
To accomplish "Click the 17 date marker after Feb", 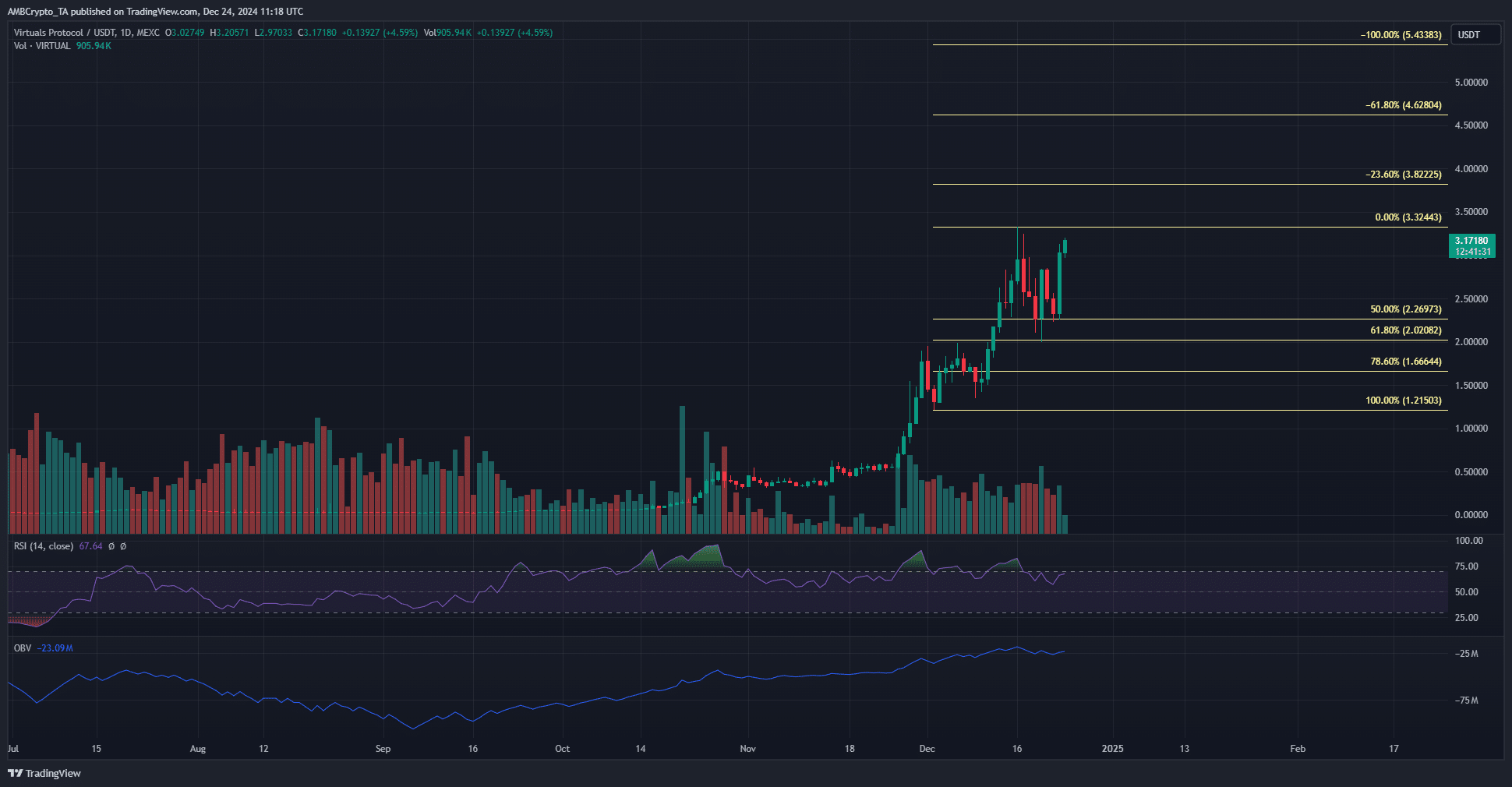I will tap(1394, 749).
